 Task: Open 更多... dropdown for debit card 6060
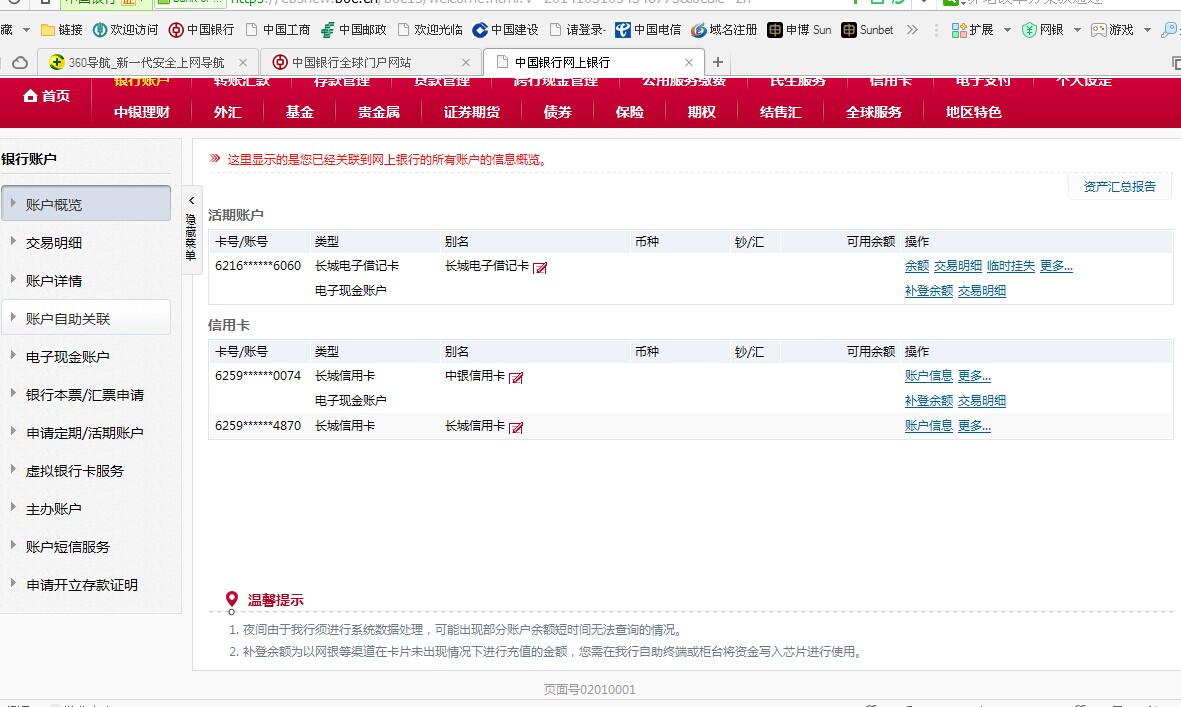pyautogui.click(x=1056, y=266)
